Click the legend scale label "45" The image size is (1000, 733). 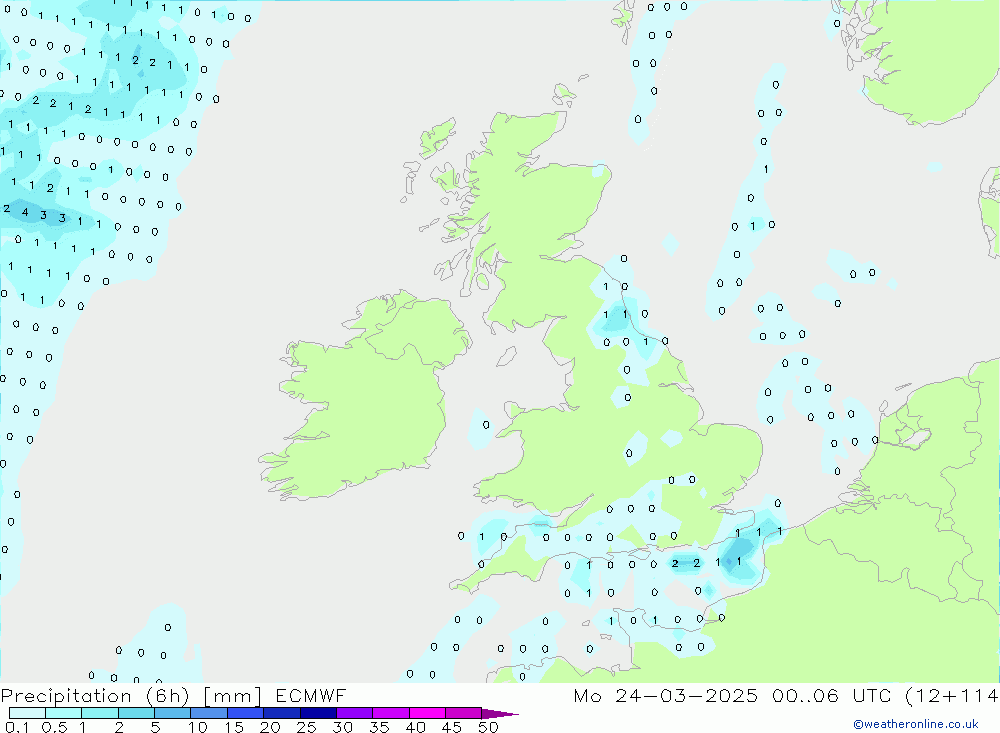pos(452,727)
